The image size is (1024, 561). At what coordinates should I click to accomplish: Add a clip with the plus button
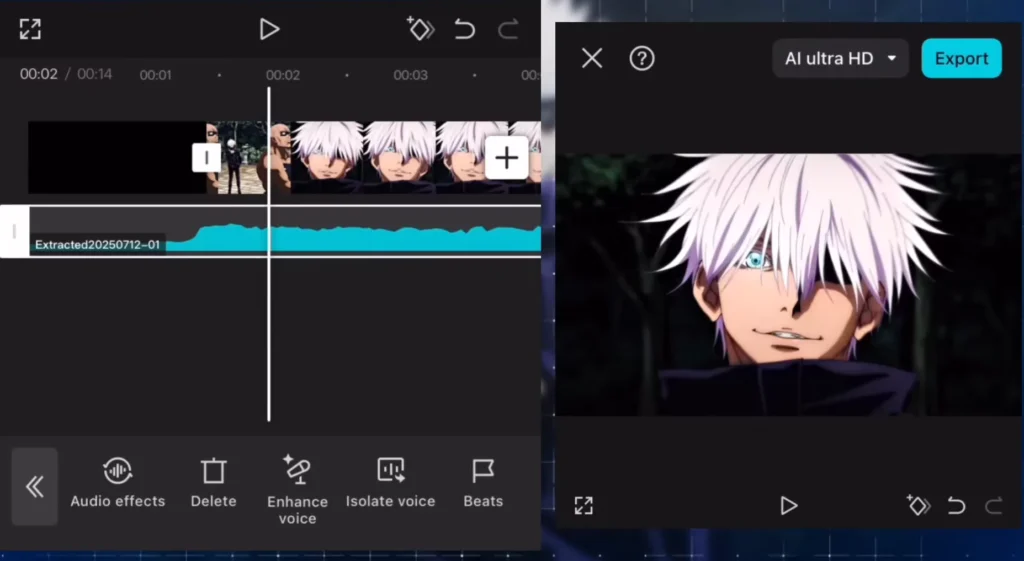[506, 158]
